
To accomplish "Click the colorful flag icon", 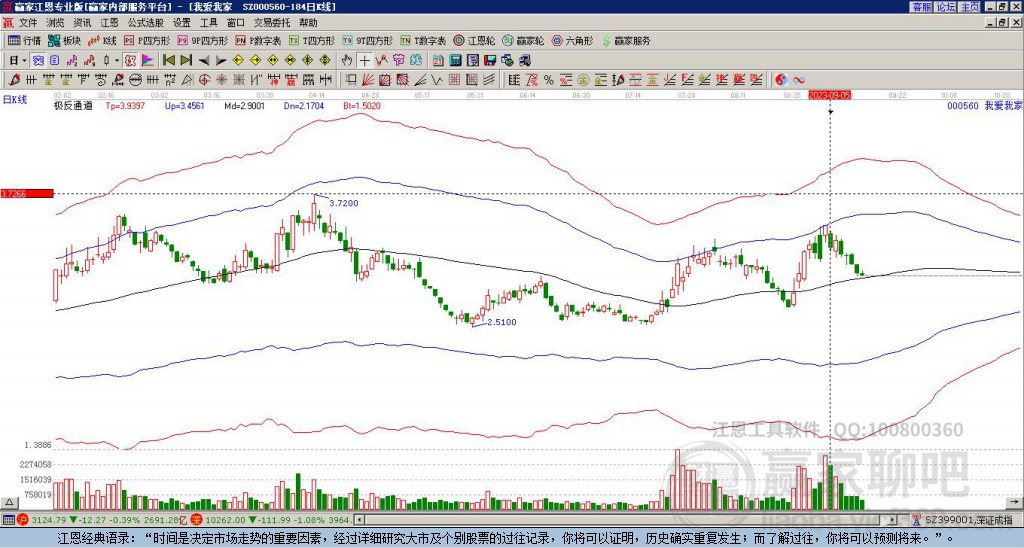I will [x=147, y=60].
